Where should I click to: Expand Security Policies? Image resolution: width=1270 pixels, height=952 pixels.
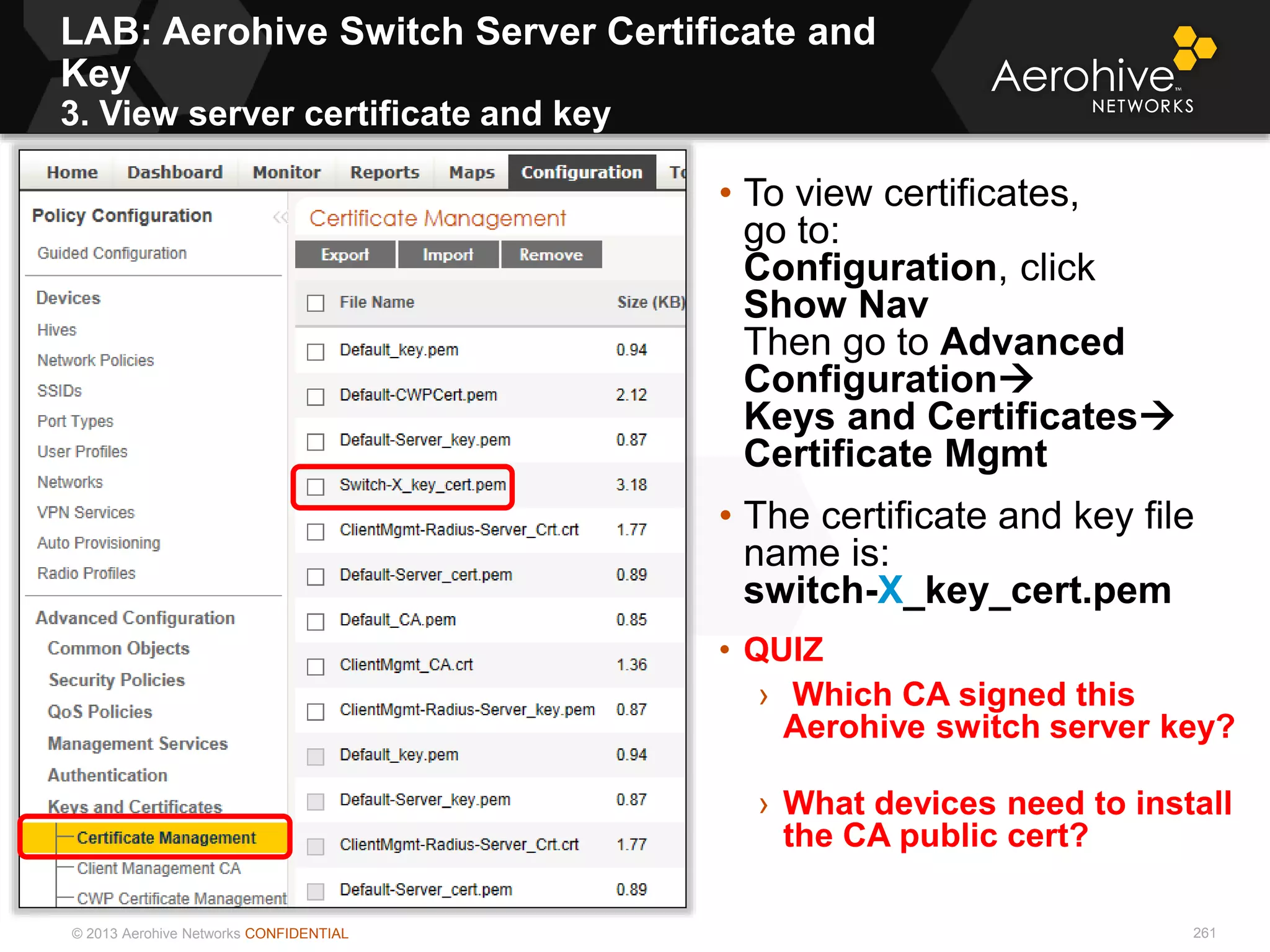[x=117, y=680]
